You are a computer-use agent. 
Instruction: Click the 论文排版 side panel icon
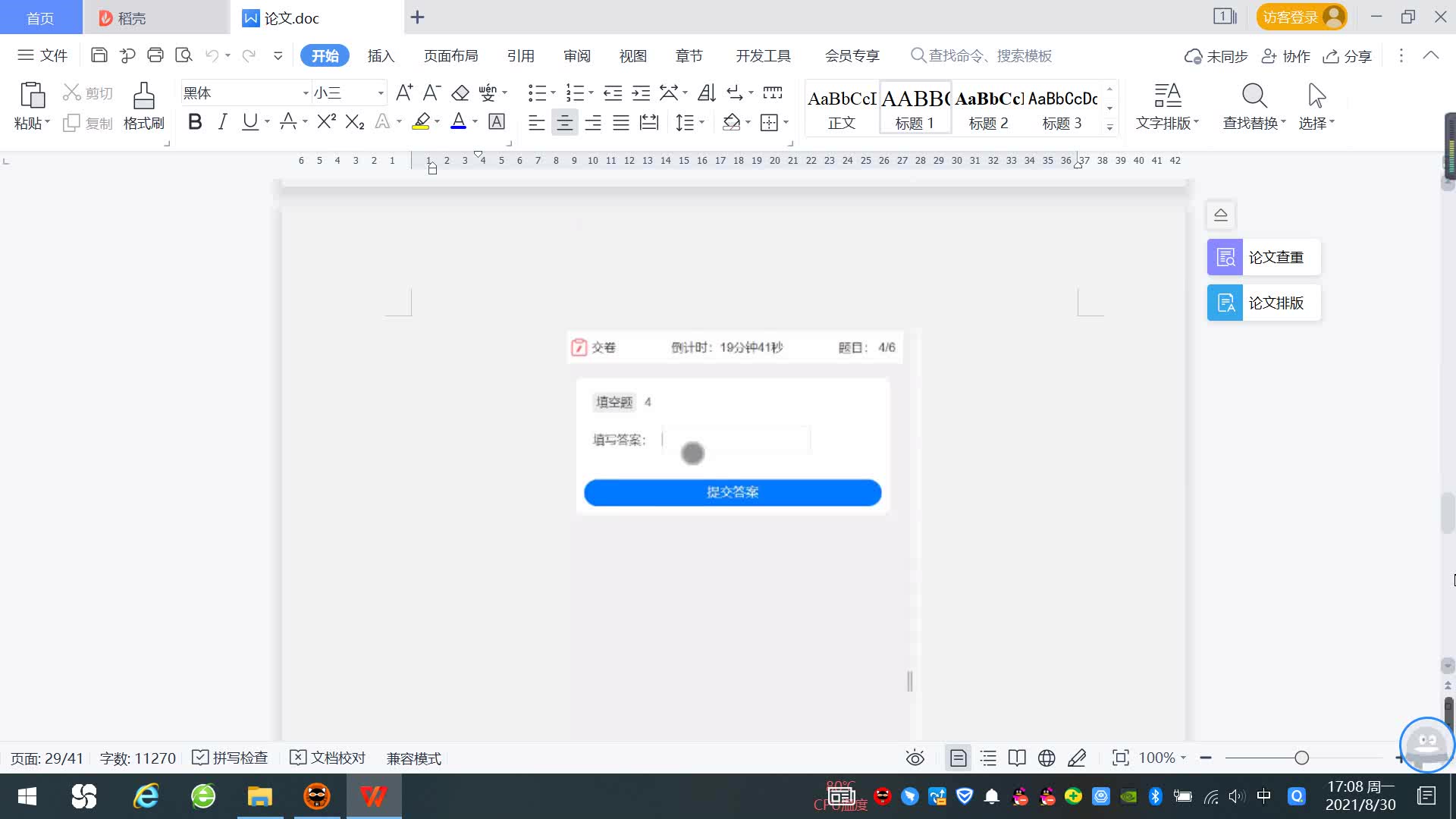pyautogui.click(x=1225, y=303)
